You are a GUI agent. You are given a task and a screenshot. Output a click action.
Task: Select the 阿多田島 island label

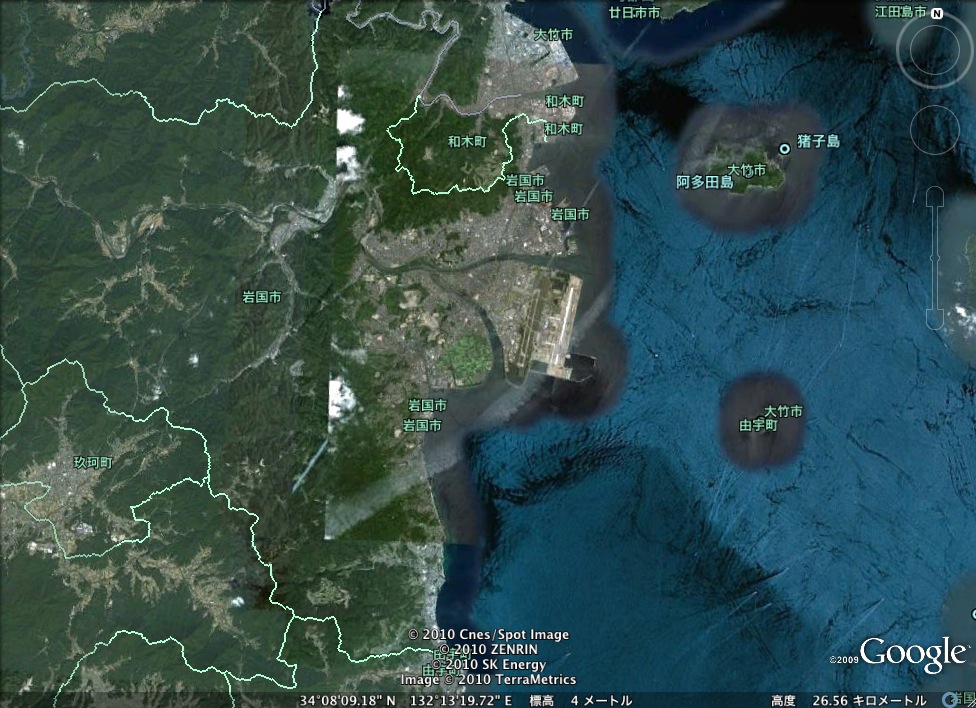(x=705, y=182)
